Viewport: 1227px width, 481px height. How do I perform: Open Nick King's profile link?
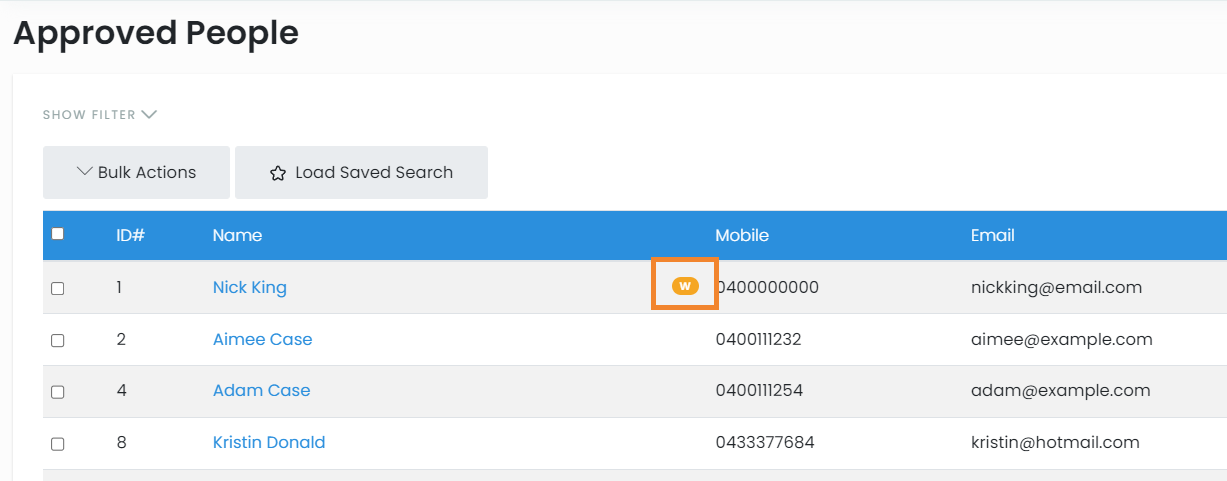(249, 287)
